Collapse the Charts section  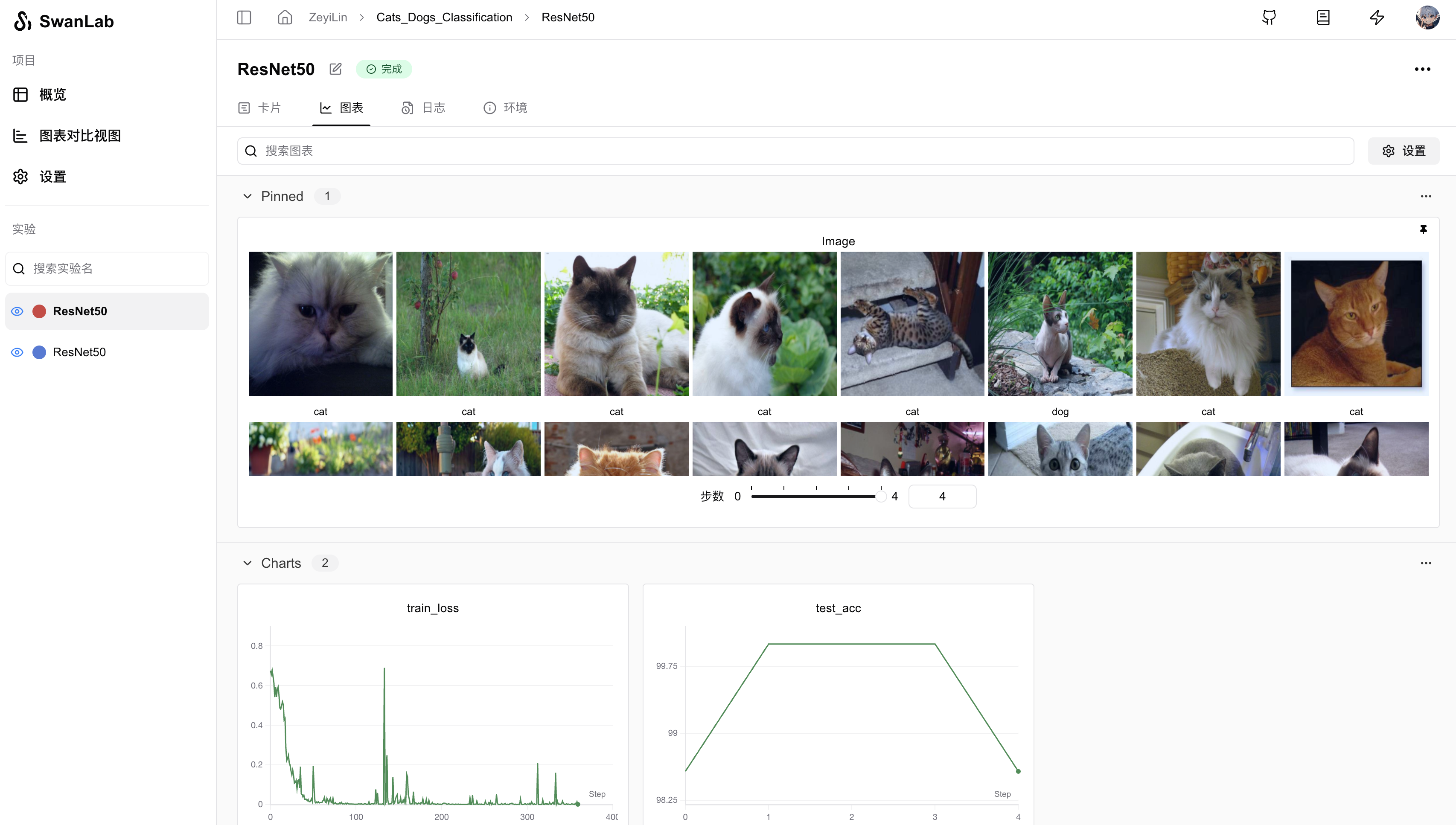coord(247,563)
